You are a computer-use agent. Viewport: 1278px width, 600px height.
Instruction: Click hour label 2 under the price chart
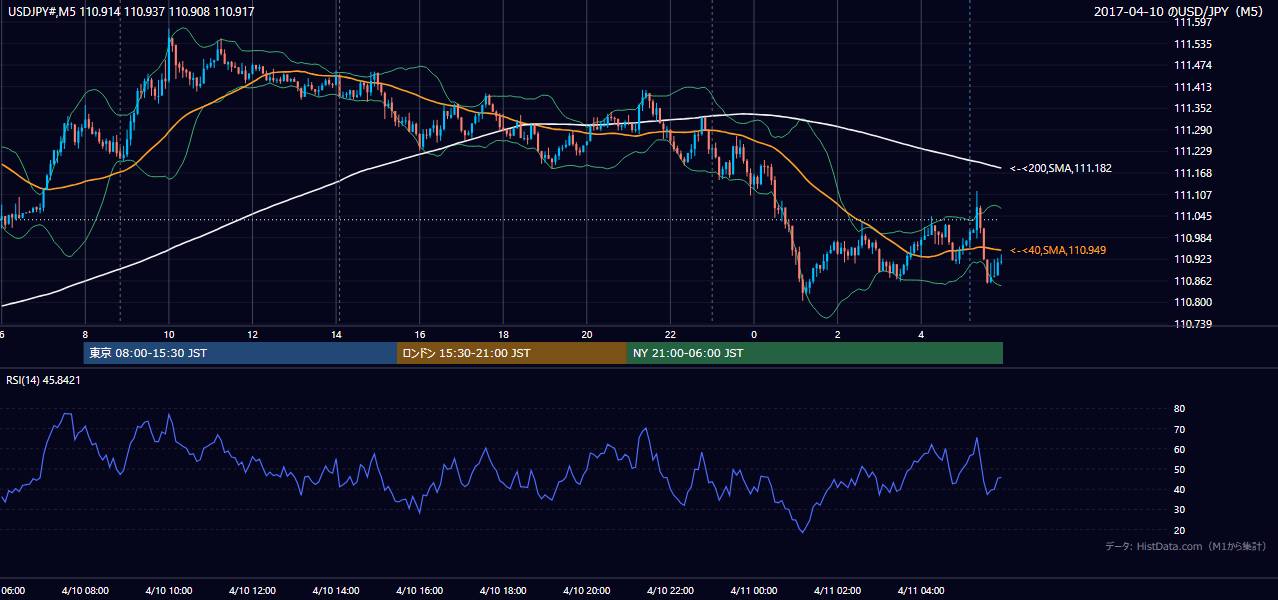pos(837,335)
